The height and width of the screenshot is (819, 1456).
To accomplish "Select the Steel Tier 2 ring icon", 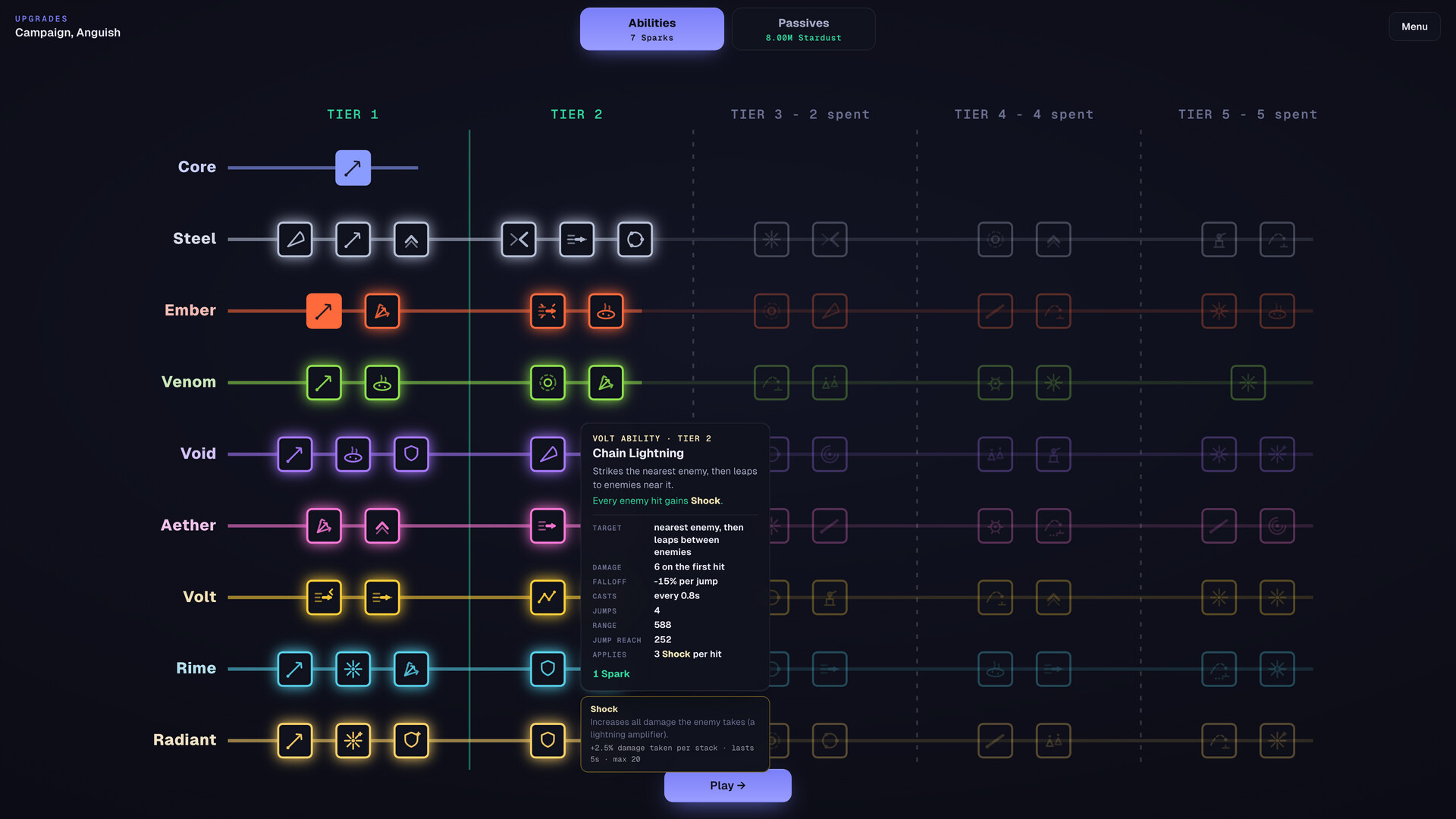I will (x=635, y=240).
